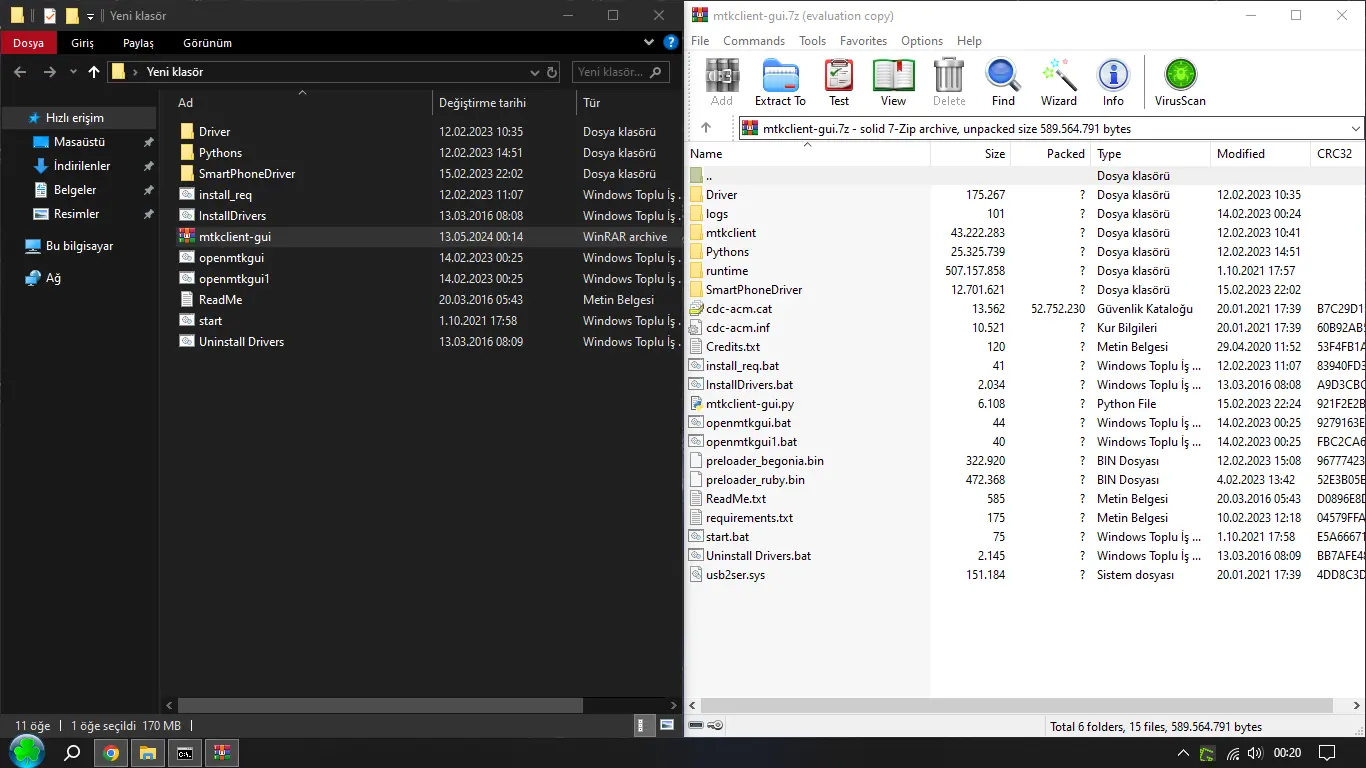The width and height of the screenshot is (1366, 768).
Task: Expand Explorer address bar history dropdown
Action: (534, 72)
